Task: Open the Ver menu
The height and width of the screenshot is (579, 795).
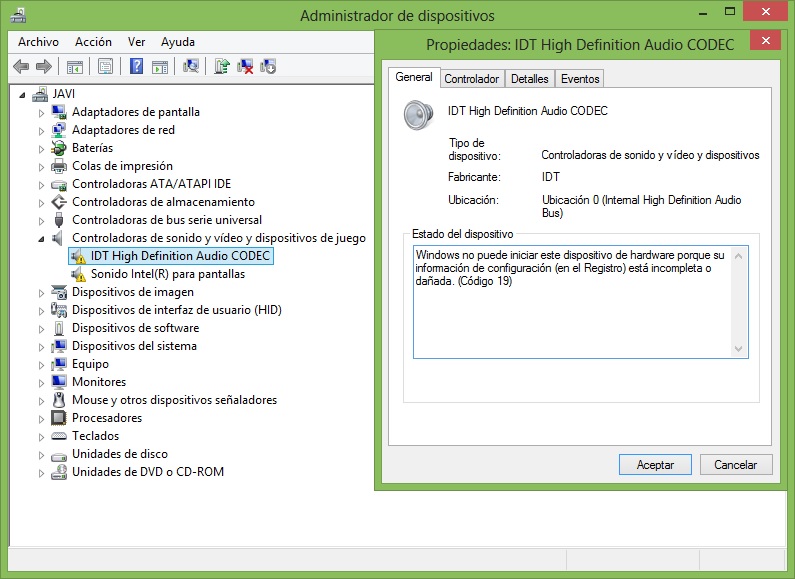Action: [x=136, y=42]
